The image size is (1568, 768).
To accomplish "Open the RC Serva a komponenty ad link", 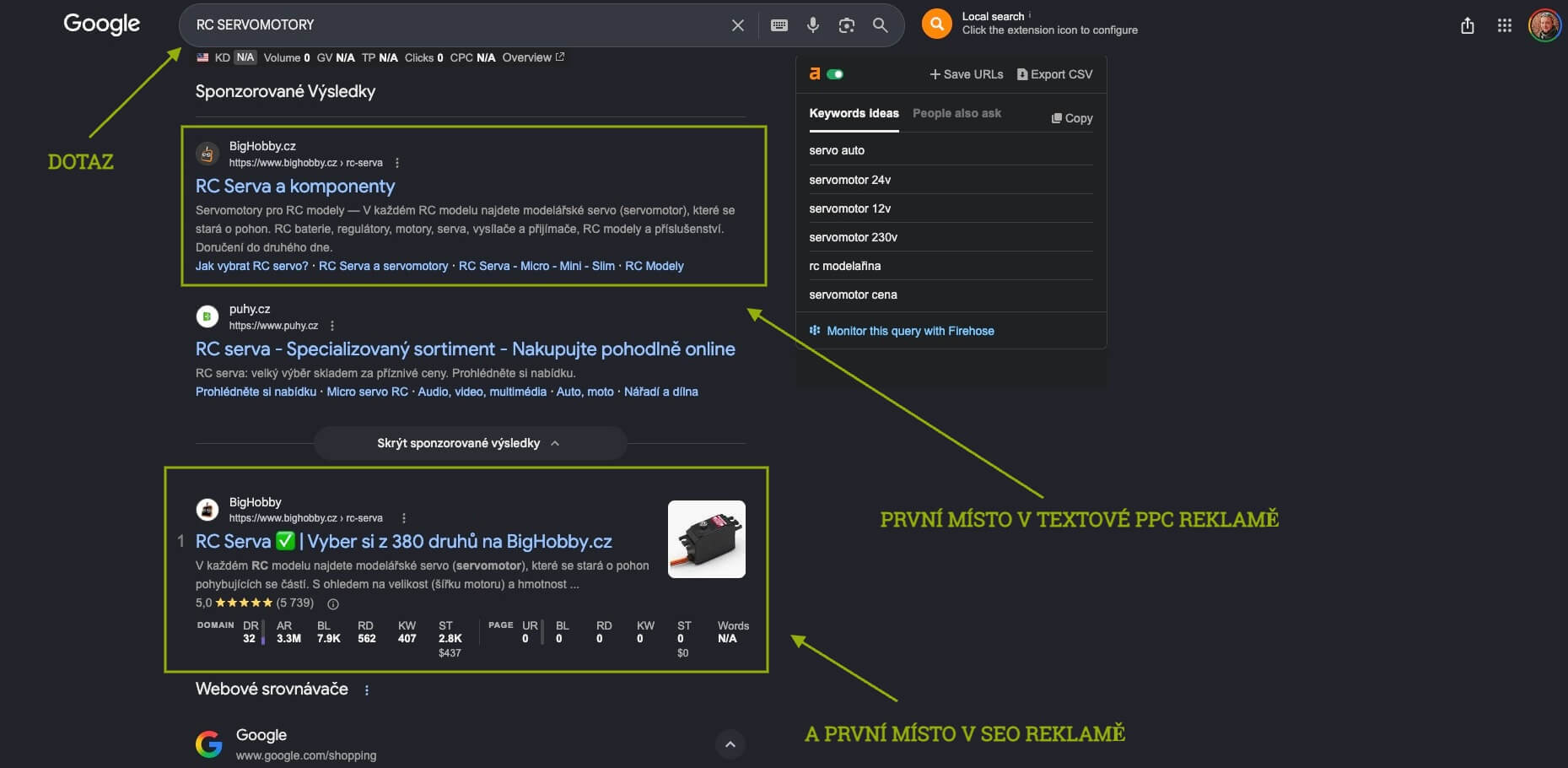I will pyautogui.click(x=295, y=186).
